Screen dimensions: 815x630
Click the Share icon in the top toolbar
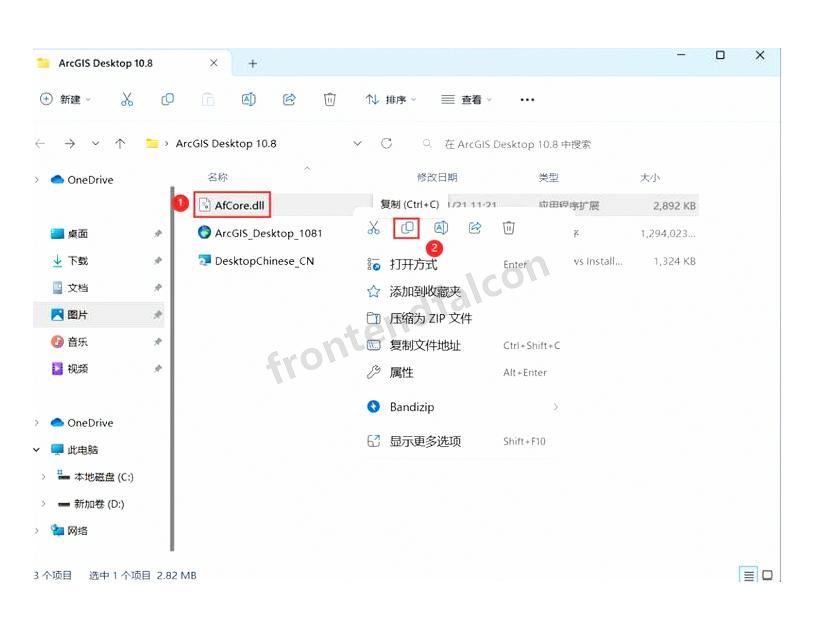coord(289,99)
